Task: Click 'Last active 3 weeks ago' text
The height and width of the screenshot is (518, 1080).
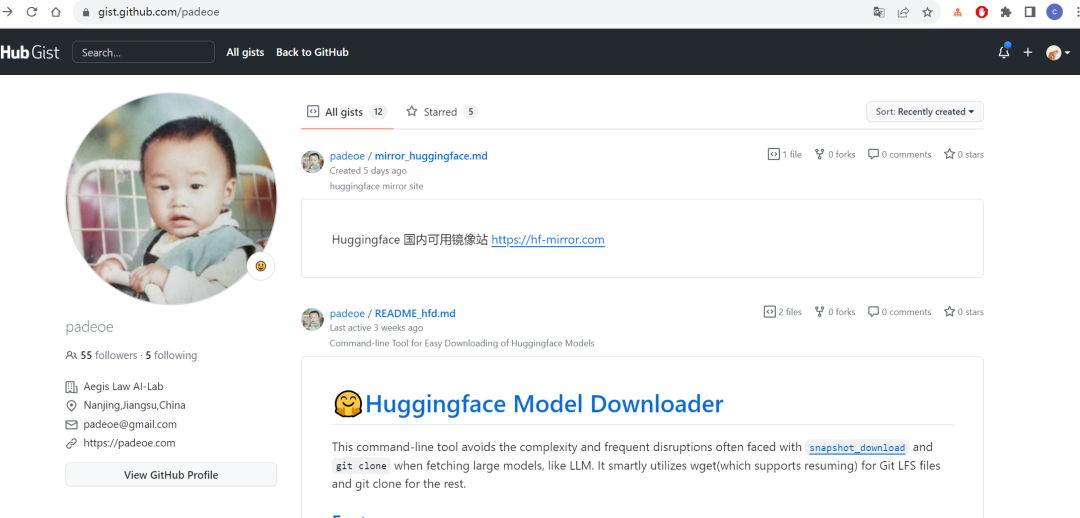Action: pyautogui.click(x=376, y=328)
